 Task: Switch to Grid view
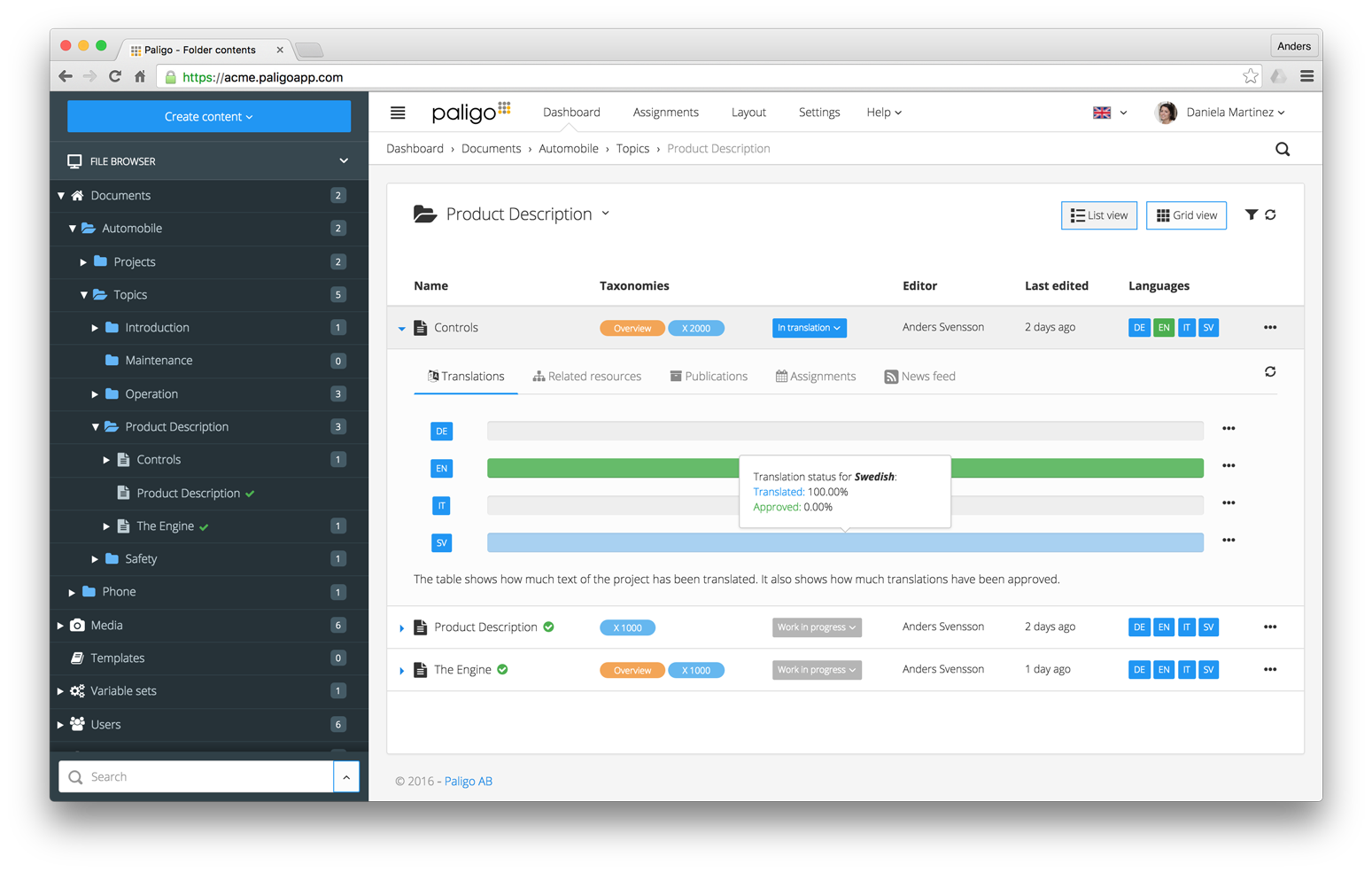(x=1187, y=215)
